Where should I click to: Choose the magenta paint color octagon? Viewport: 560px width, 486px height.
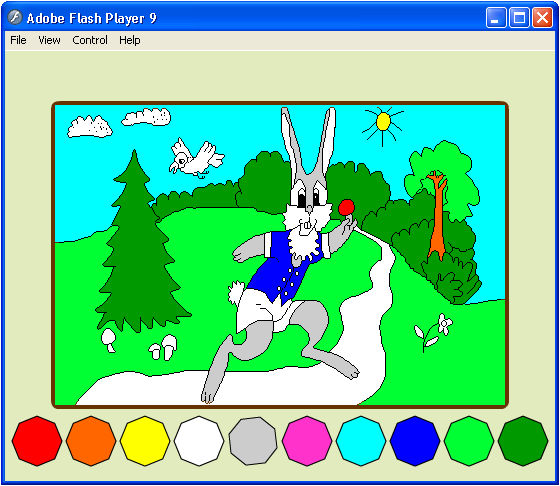(x=307, y=441)
